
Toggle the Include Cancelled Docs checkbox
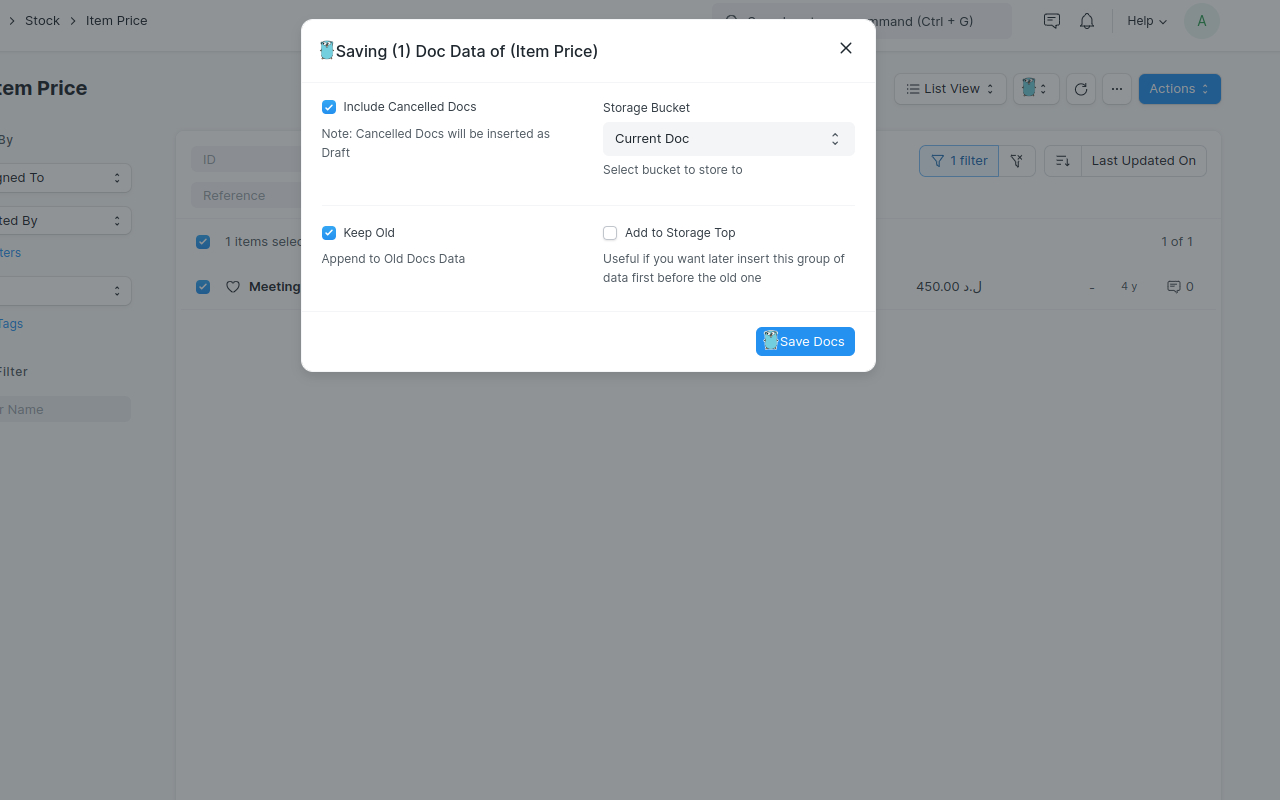pyautogui.click(x=329, y=107)
